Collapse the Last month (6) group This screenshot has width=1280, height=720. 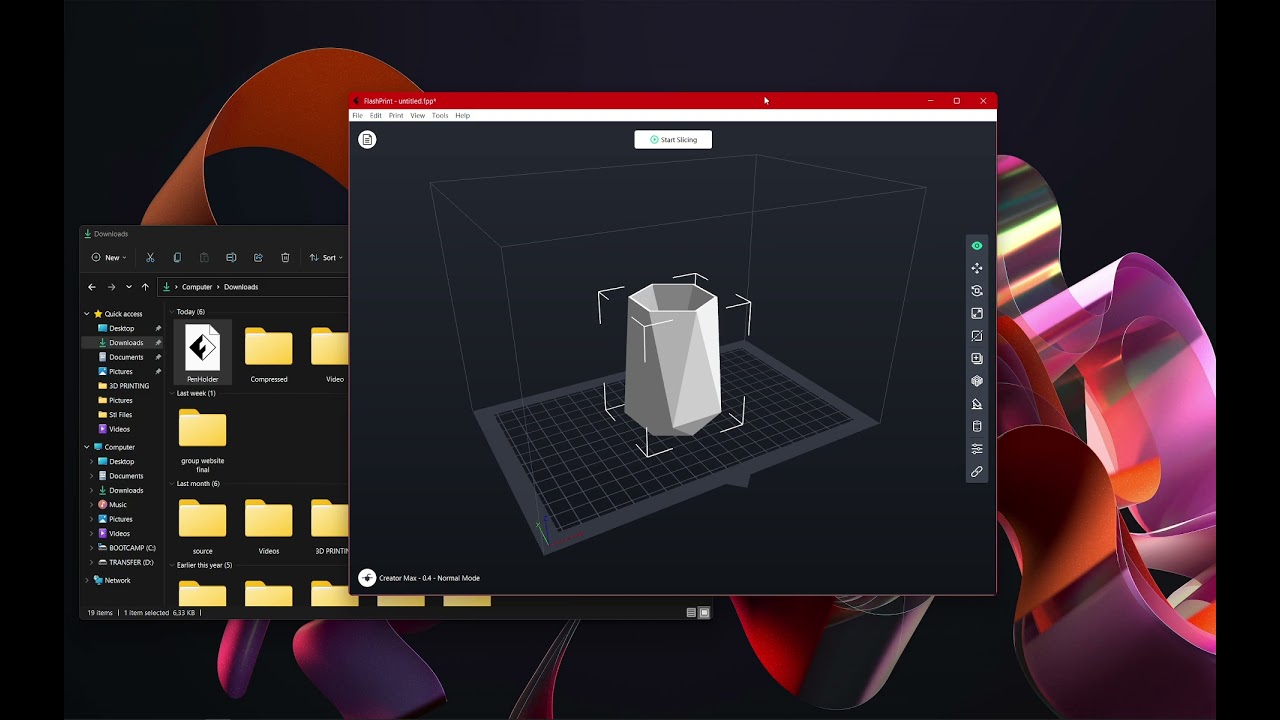pyautogui.click(x=172, y=484)
